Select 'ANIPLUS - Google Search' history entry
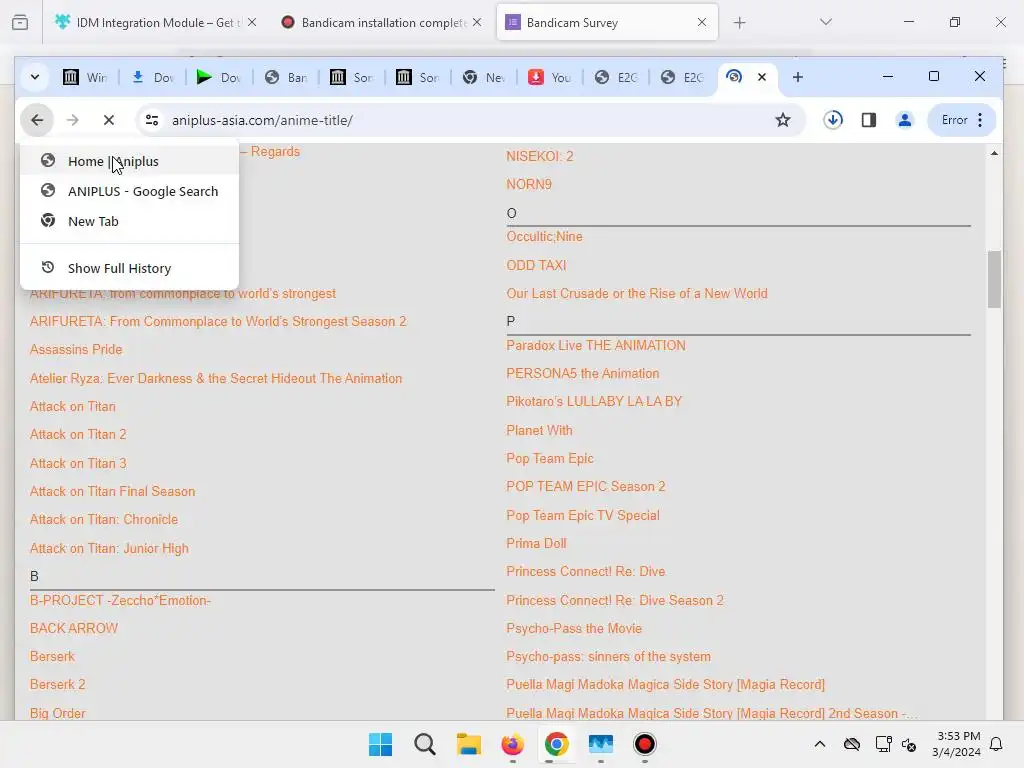The height and width of the screenshot is (768, 1024). point(129,191)
